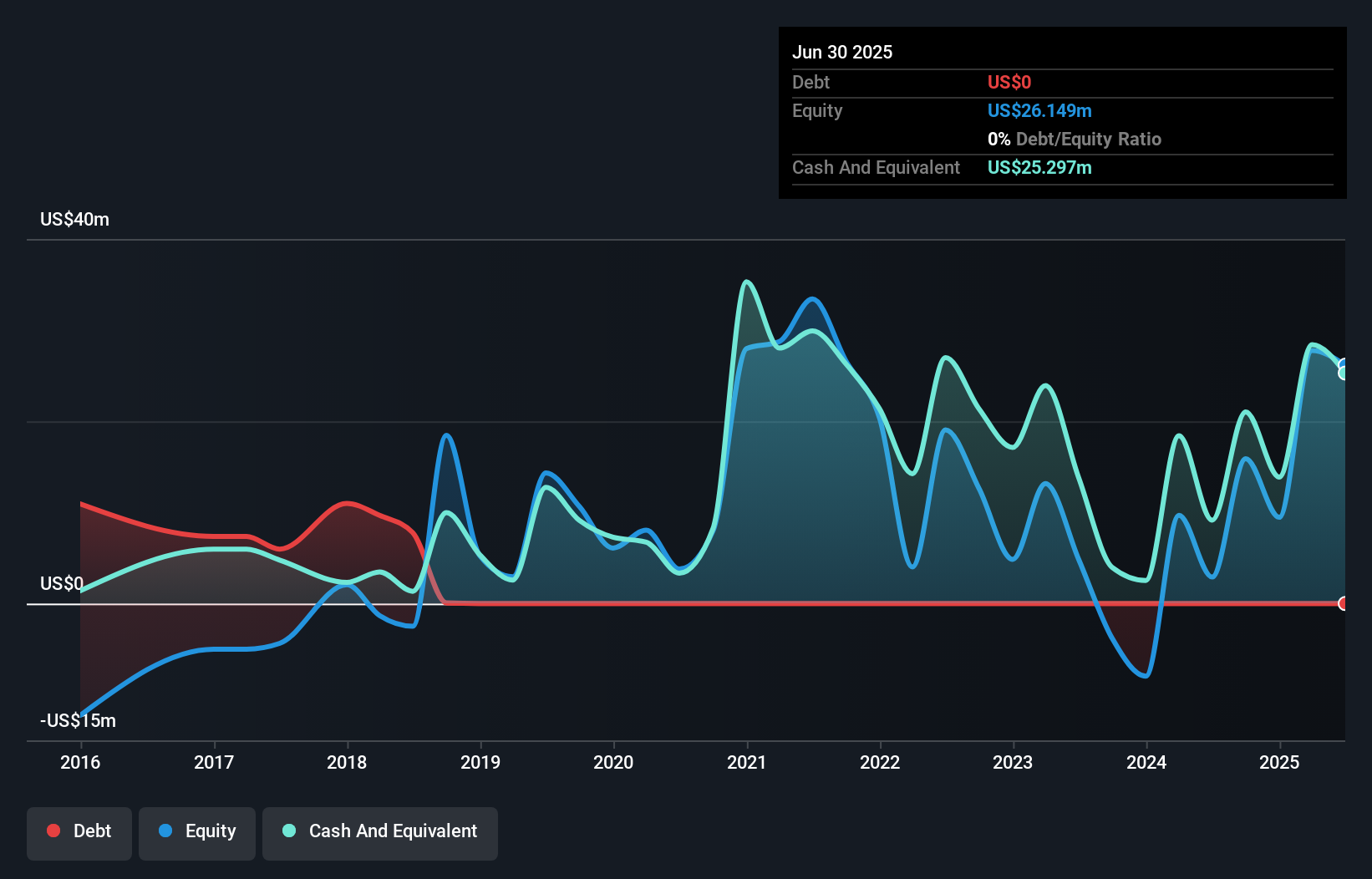Select the 2018 x-axis label
The height and width of the screenshot is (879, 1372).
tap(347, 762)
